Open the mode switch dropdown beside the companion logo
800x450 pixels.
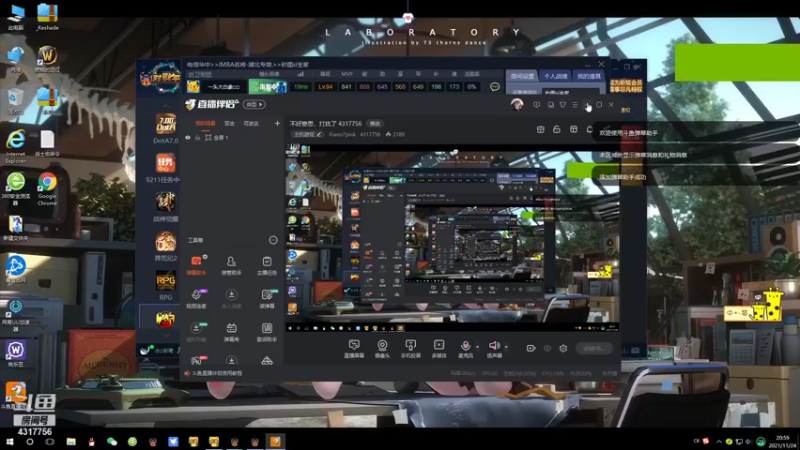pyautogui.click(x=254, y=105)
